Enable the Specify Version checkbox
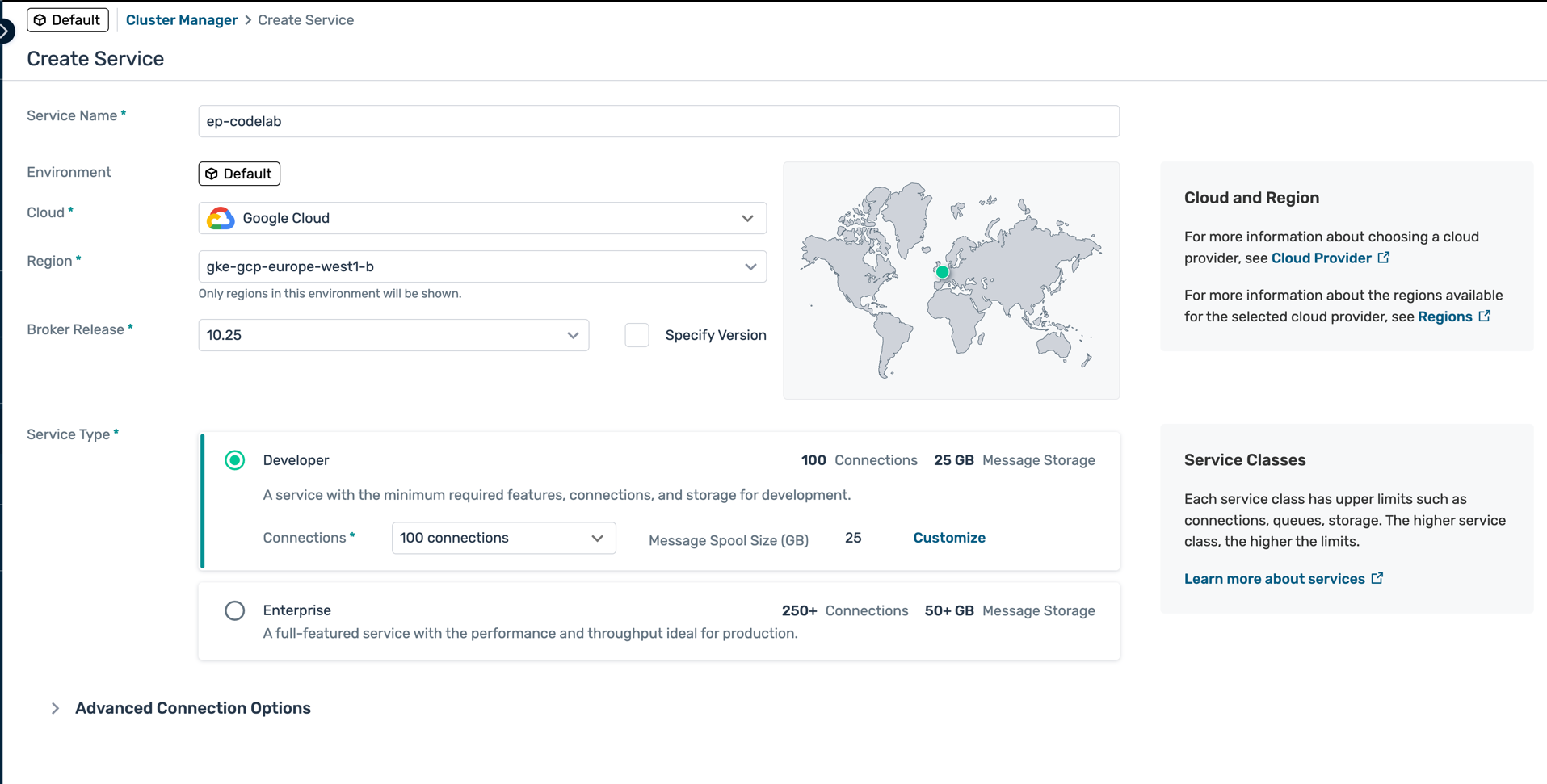 (x=637, y=335)
